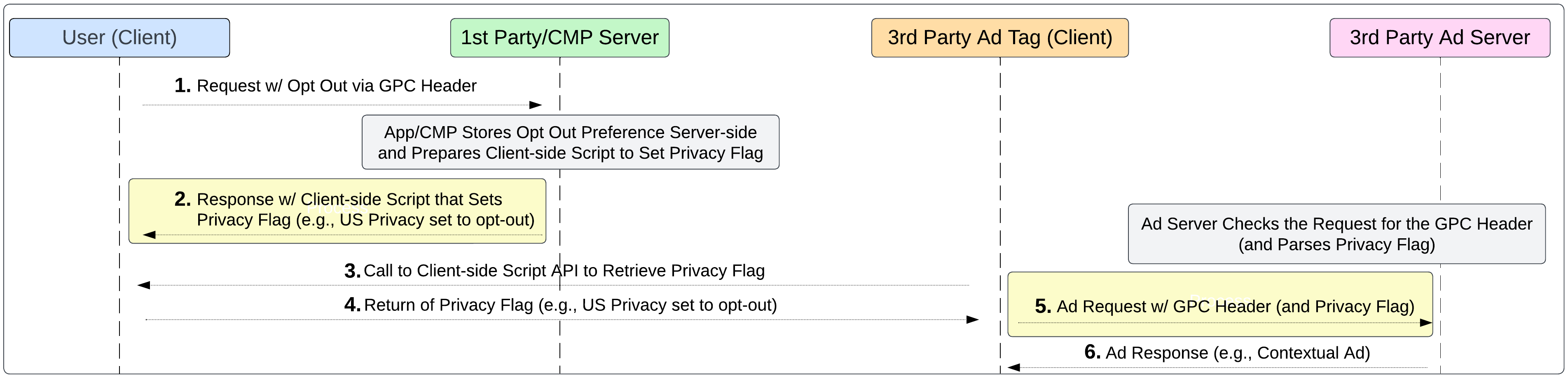Select the arrowhead of the step 5 ad request arrow
This screenshot has width=1568, height=378.
click(x=1425, y=323)
